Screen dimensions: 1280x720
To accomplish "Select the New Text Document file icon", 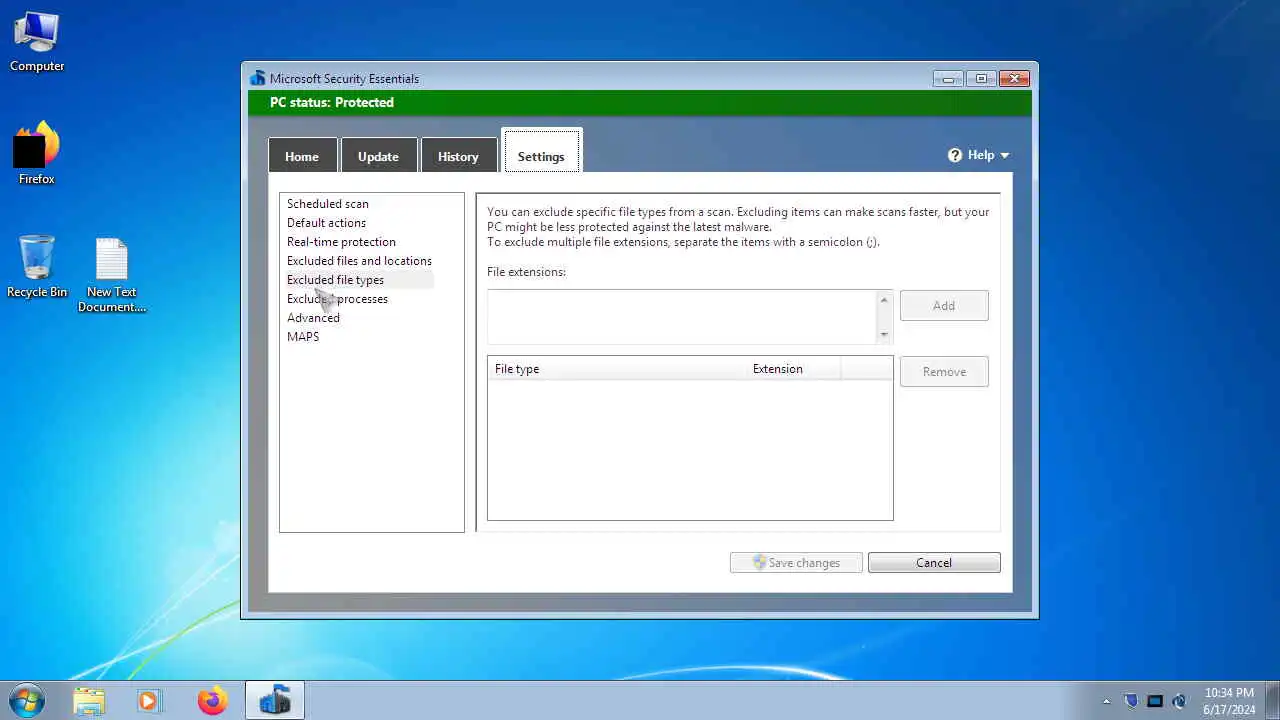I will point(112,275).
